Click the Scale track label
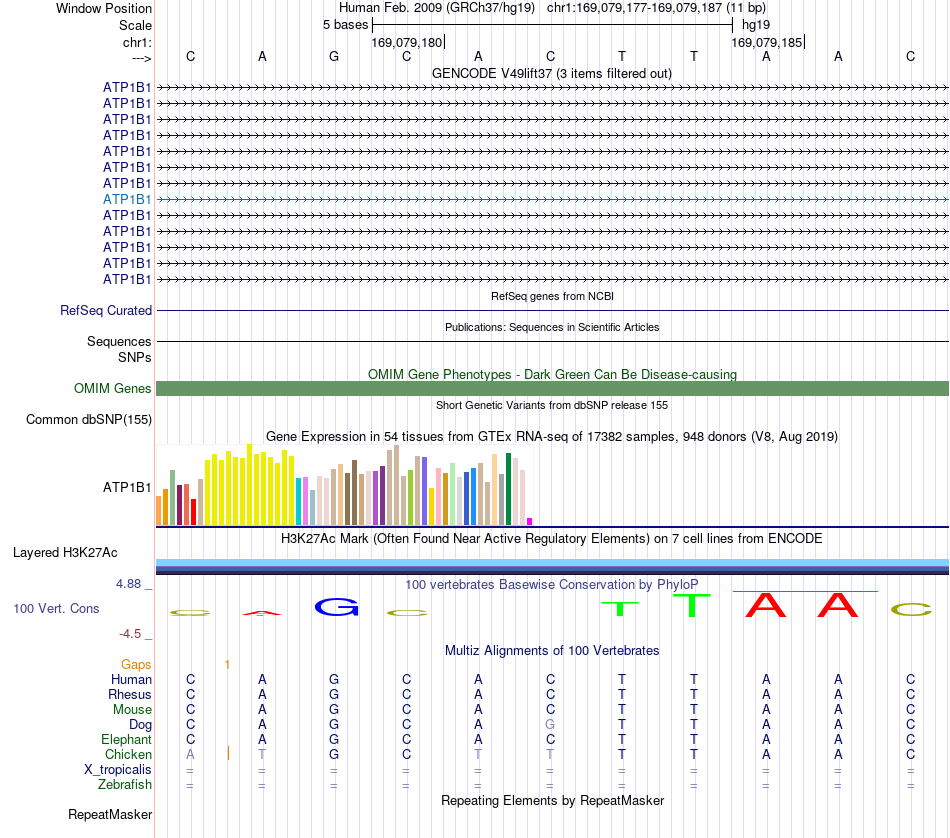 click(x=135, y=25)
